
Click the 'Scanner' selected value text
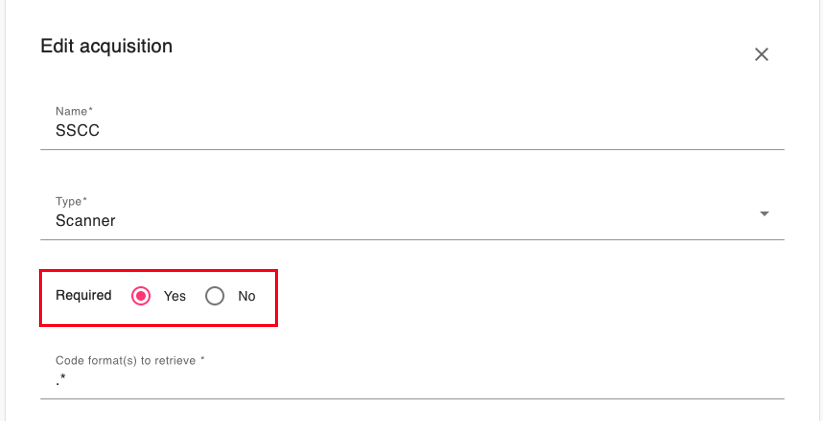point(86,221)
